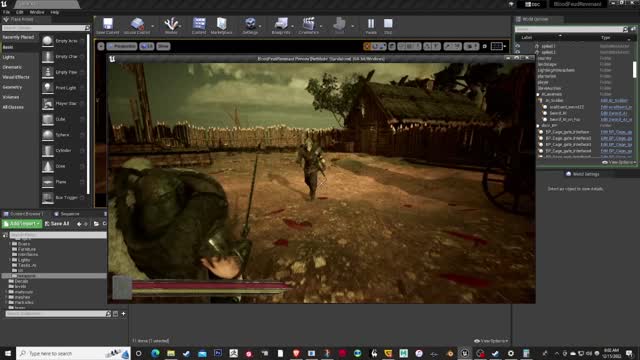Click the Label column header in World Outliner
This screenshot has height=360, width=640.
527,38
